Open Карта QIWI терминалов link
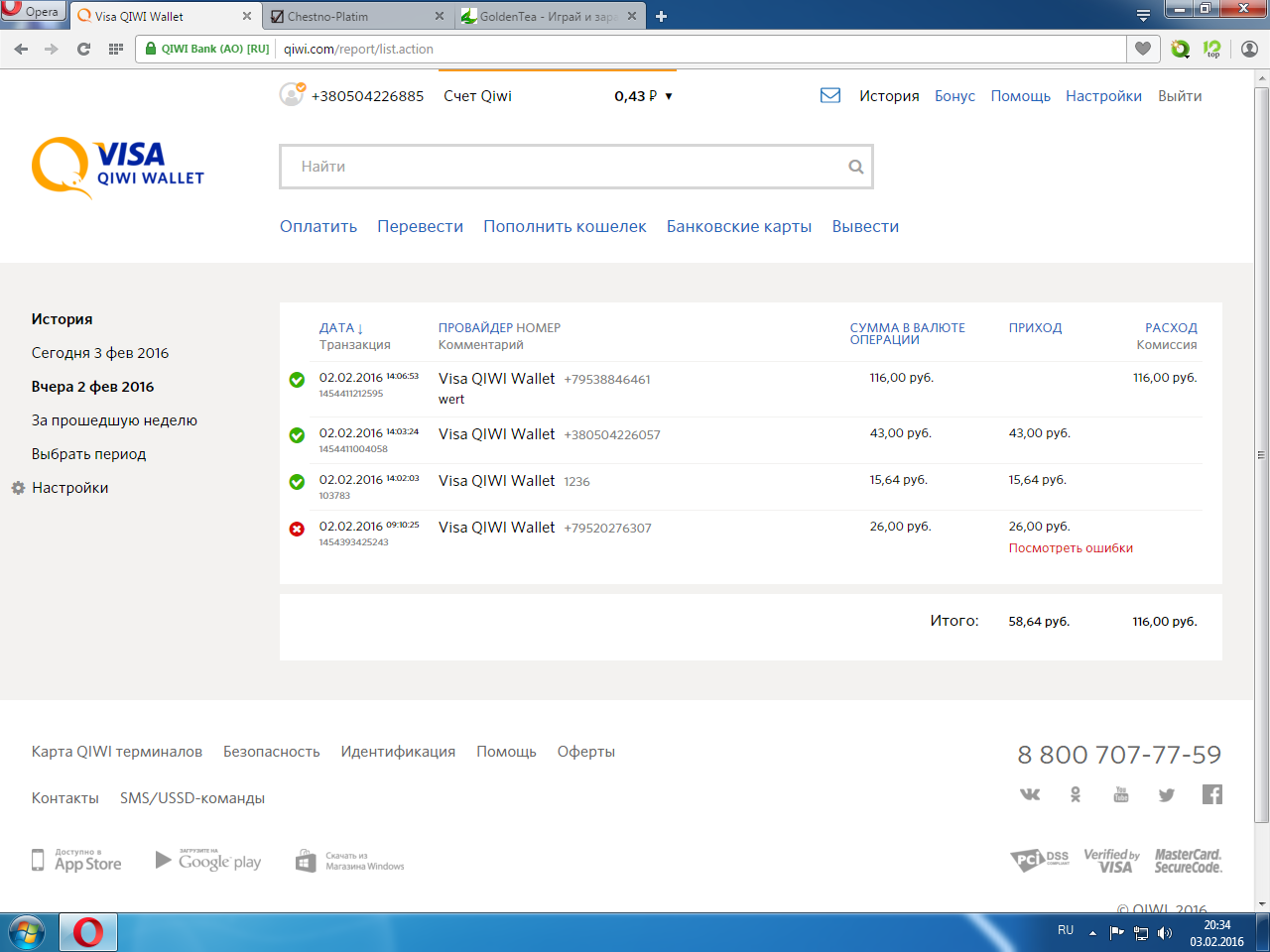Image resolution: width=1270 pixels, height=952 pixels. coord(116,752)
